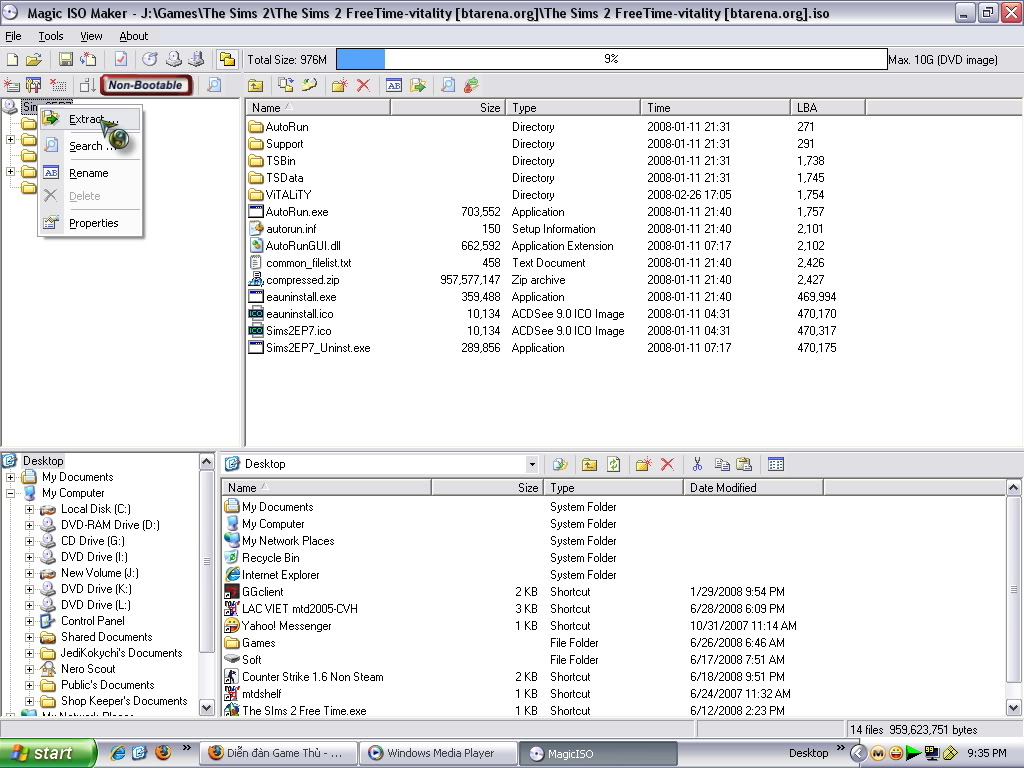This screenshot has width=1024, height=768.
Task: Choose Rename from the context menu
Action: tap(90, 173)
